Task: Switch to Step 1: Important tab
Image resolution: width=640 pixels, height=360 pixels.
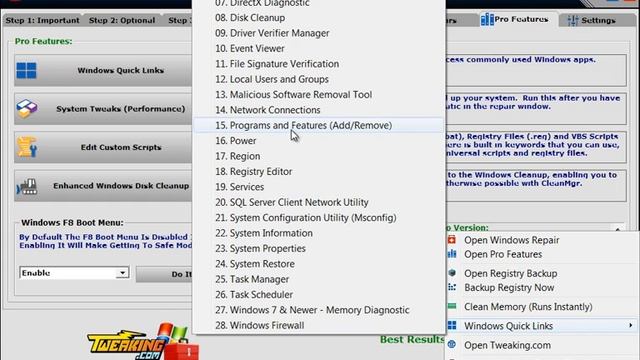Action: click(42, 20)
